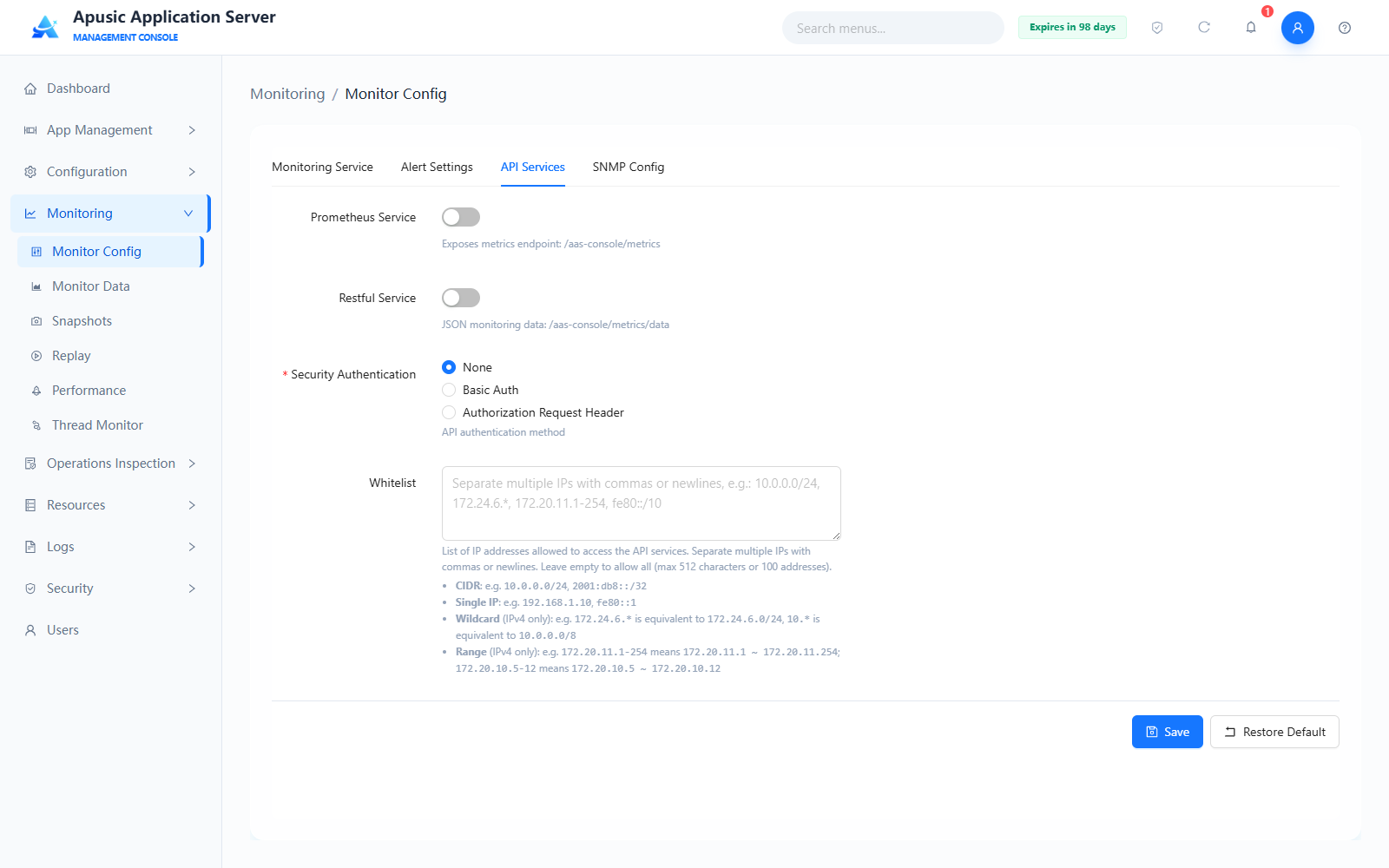This screenshot has height=868, width=1389.
Task: Switch to SNMP Config tab
Action: coord(629,167)
